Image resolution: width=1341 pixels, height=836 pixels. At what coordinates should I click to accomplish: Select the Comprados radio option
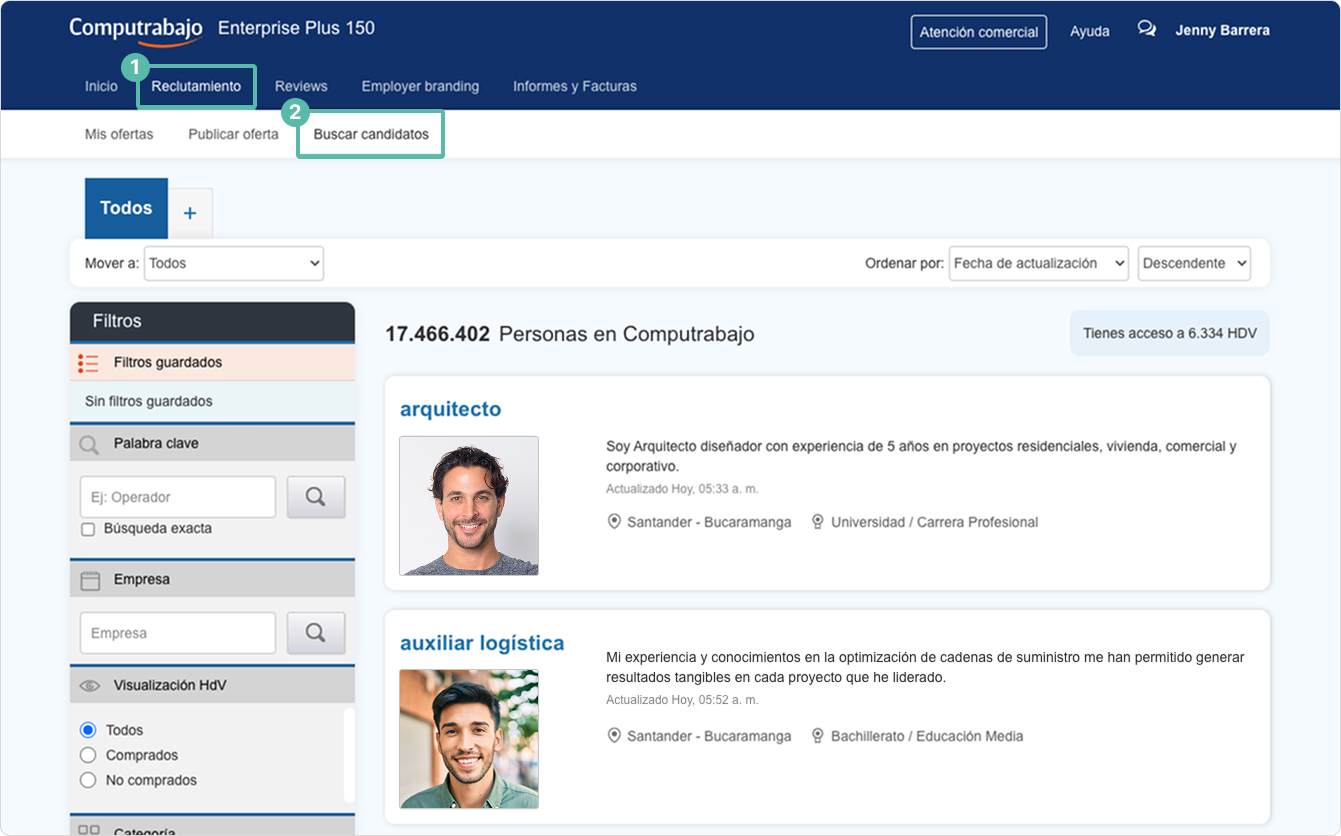click(88, 755)
